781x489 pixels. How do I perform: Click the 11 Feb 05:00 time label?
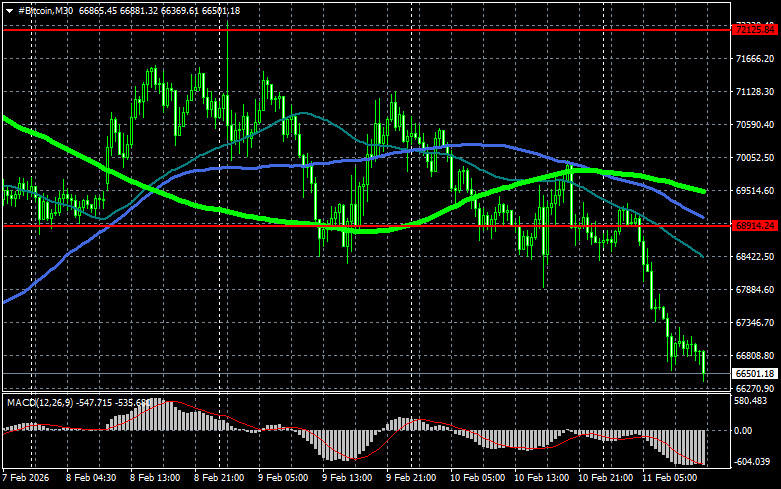click(x=669, y=478)
